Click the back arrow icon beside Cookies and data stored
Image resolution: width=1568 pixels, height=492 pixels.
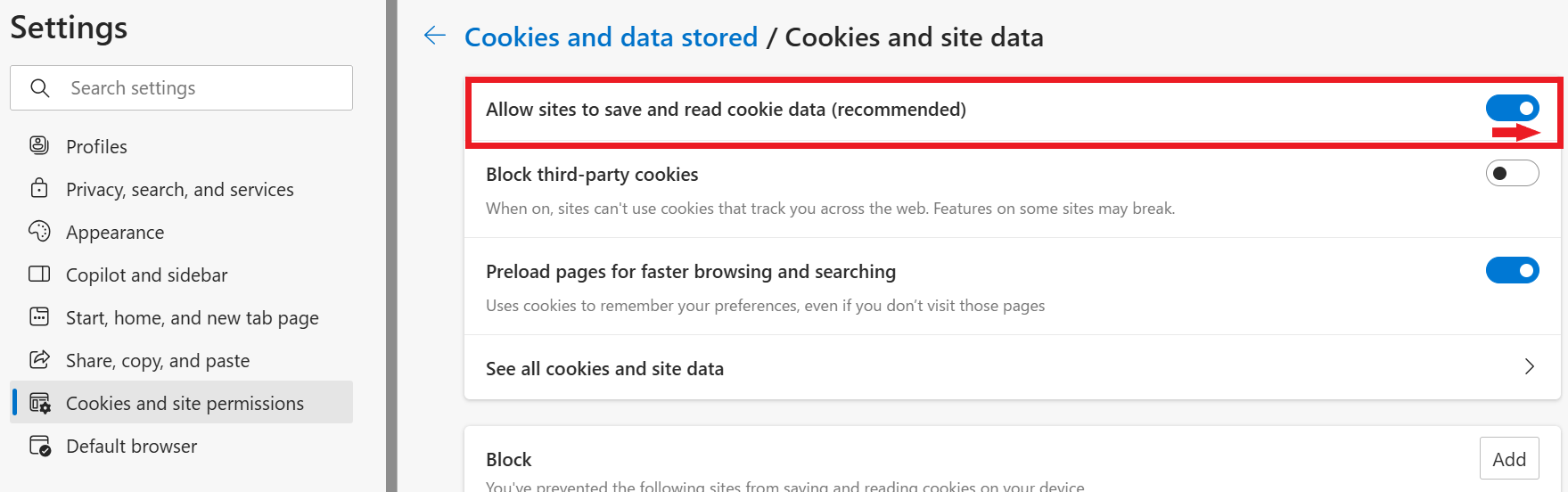pyautogui.click(x=434, y=36)
